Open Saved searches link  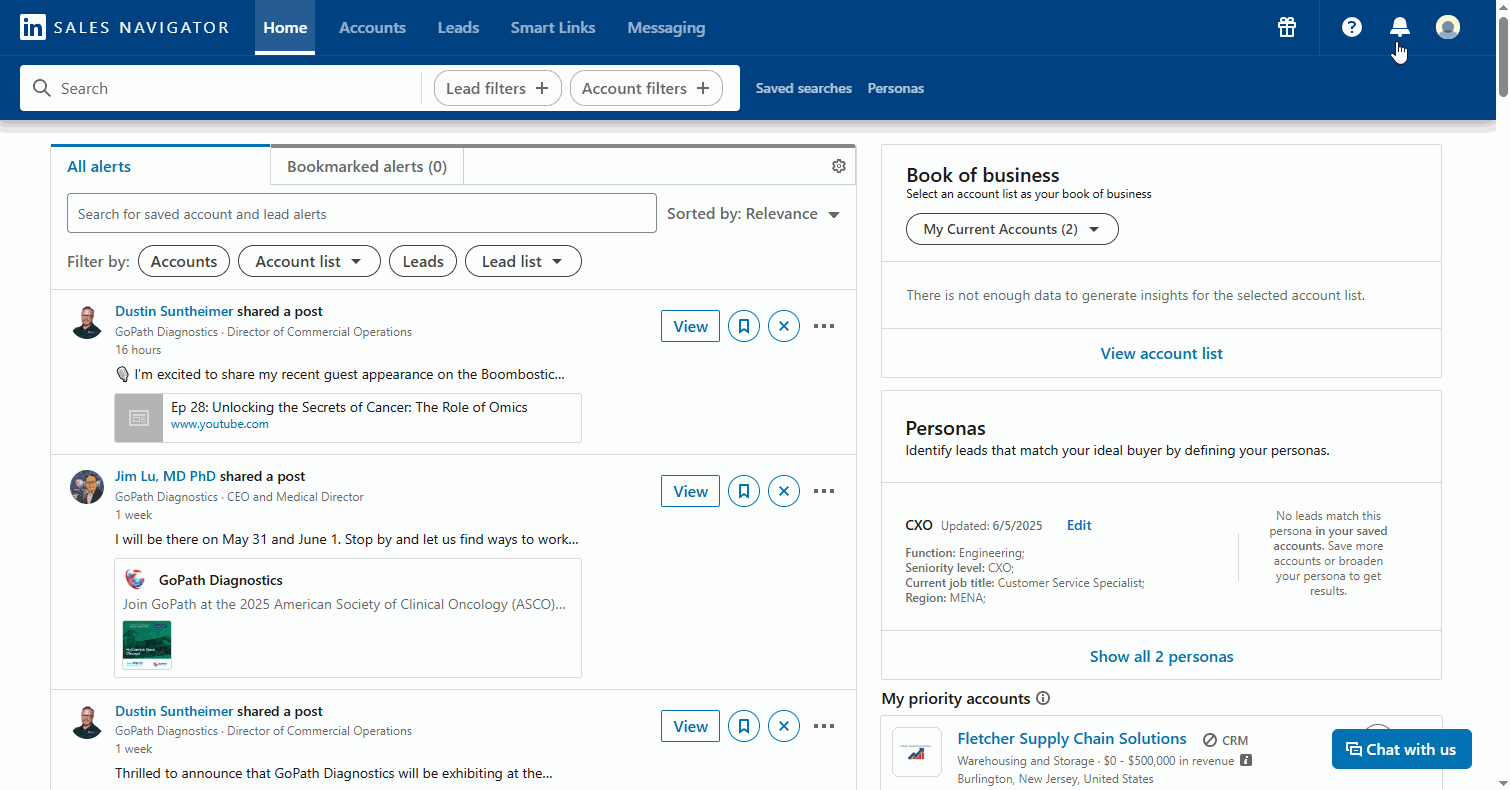(x=804, y=88)
